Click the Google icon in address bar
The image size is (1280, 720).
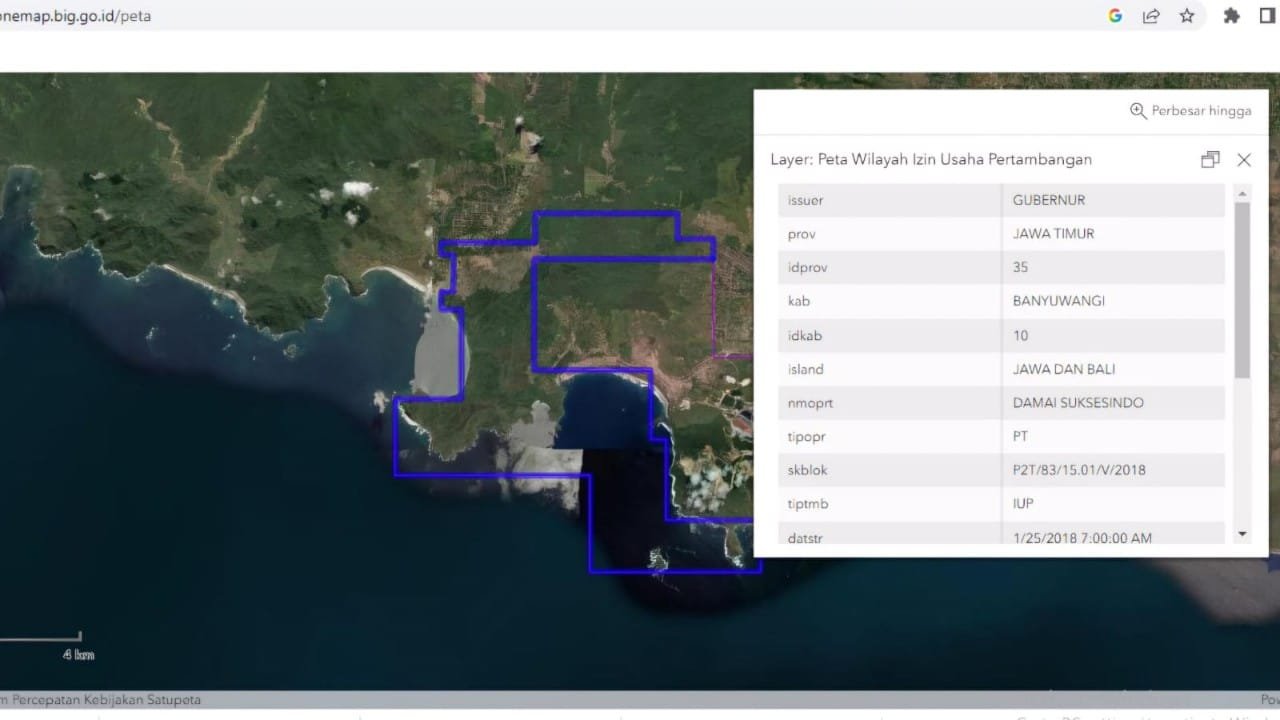pos(1115,16)
